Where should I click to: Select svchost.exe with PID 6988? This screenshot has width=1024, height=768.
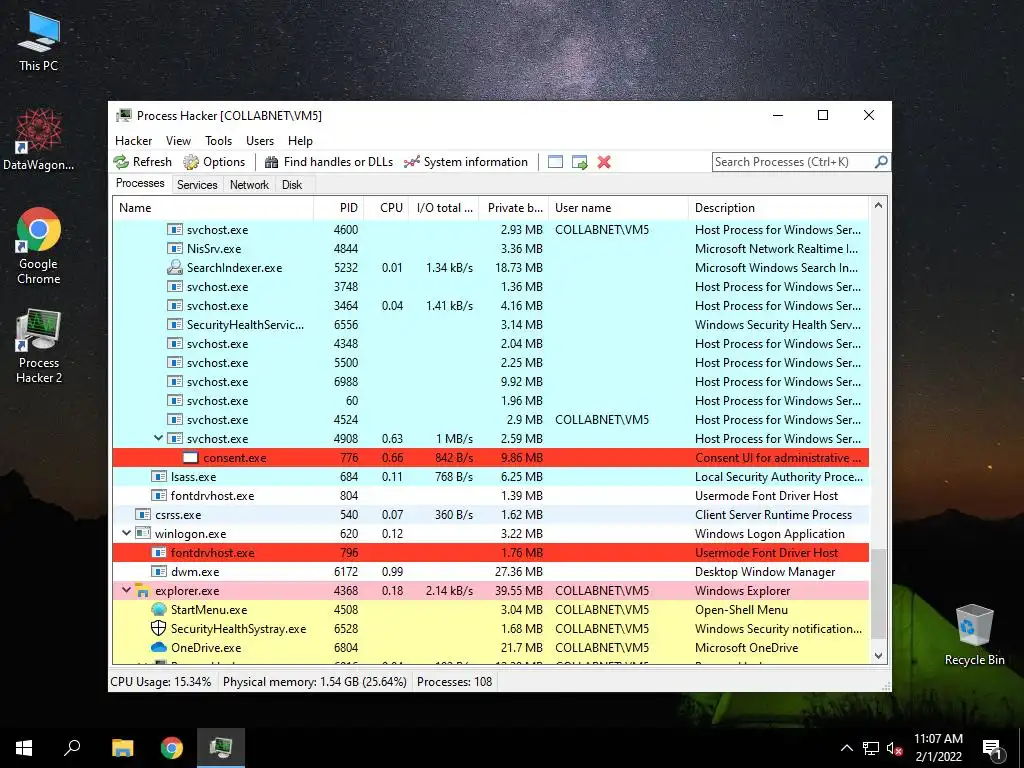click(490, 381)
